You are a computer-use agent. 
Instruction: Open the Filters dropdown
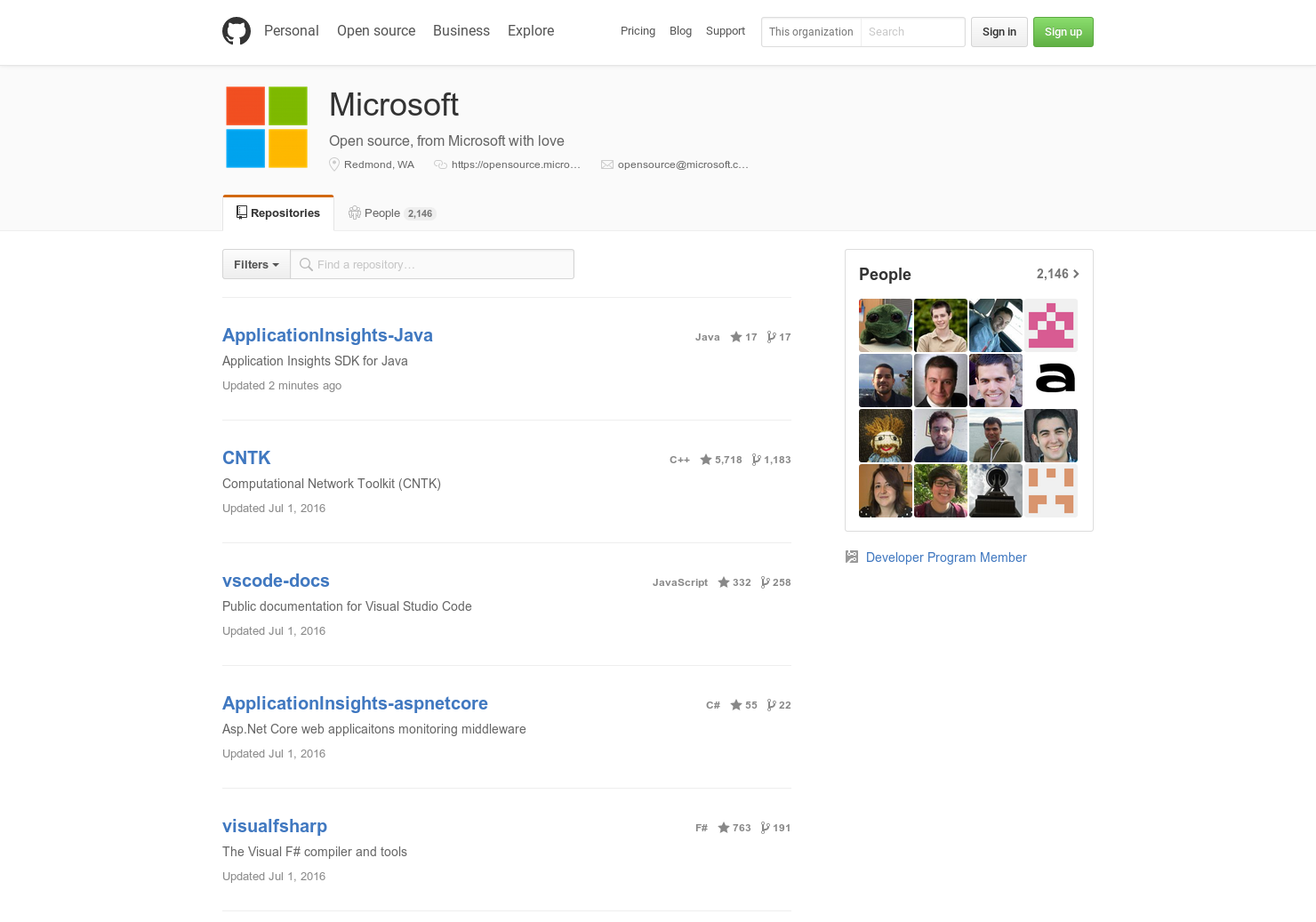[x=255, y=264]
